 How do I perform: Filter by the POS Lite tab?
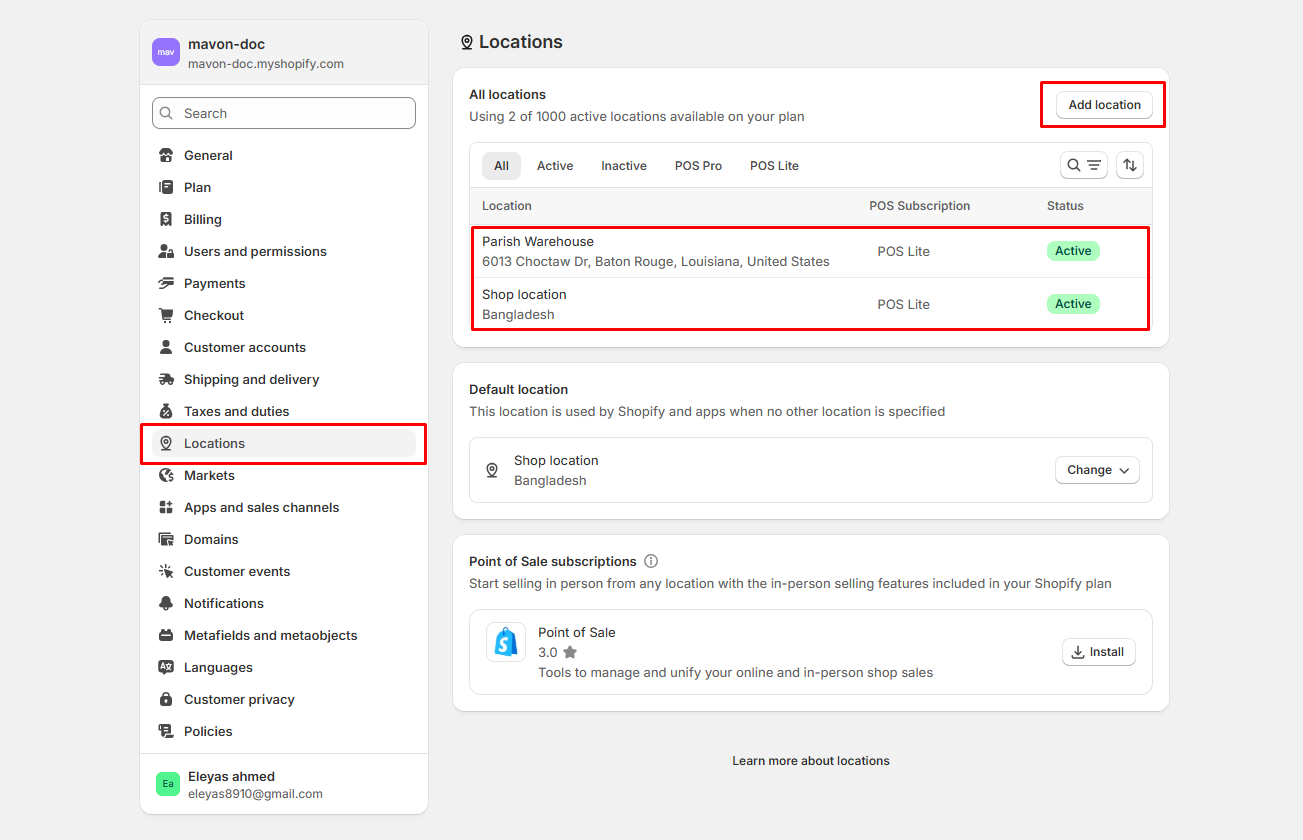coord(774,166)
